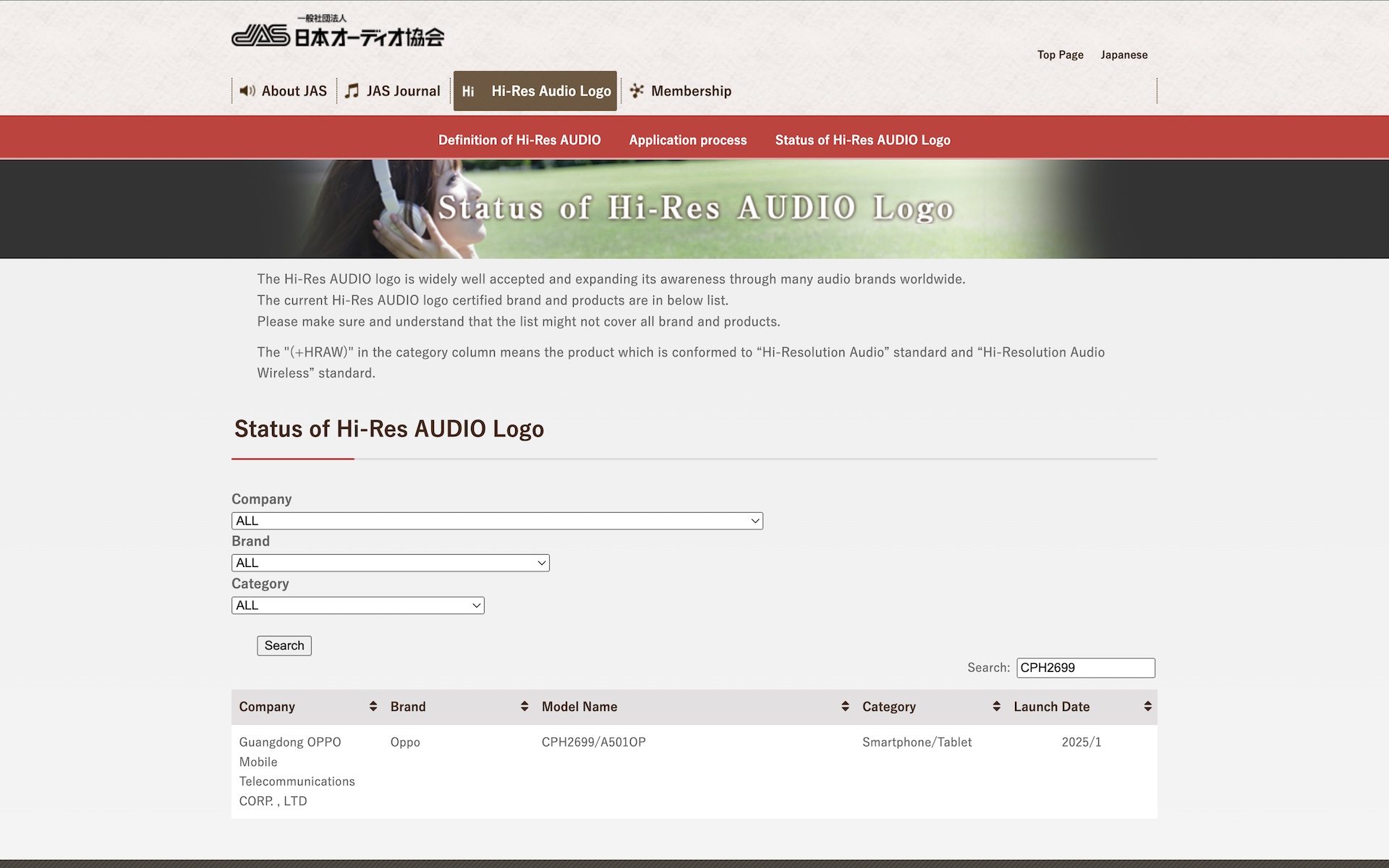Sort table by Category column arrows
Viewport: 1389px width, 868px height.
tap(995, 707)
